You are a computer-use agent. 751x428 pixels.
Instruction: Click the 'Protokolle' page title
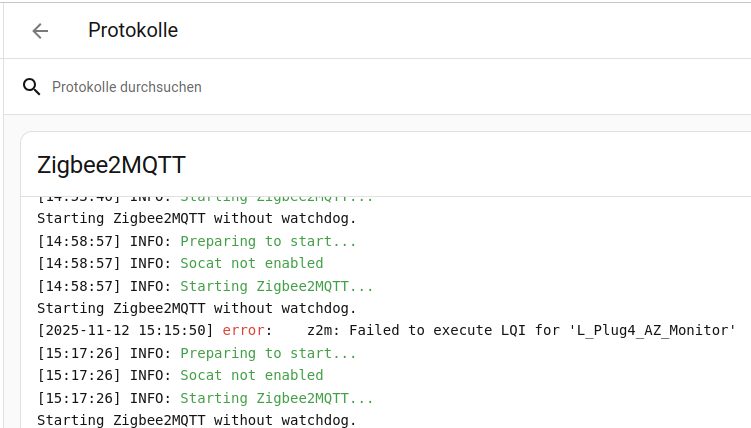133,31
